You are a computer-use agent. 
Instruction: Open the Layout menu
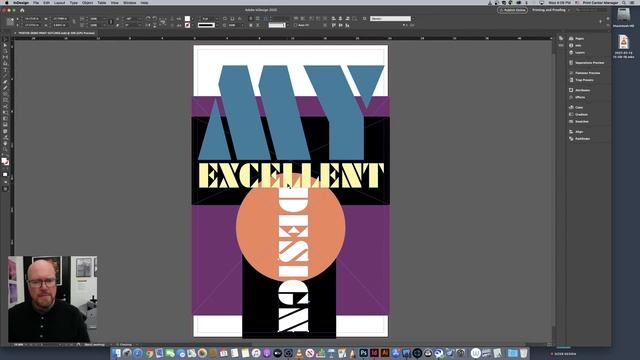click(60, 2)
